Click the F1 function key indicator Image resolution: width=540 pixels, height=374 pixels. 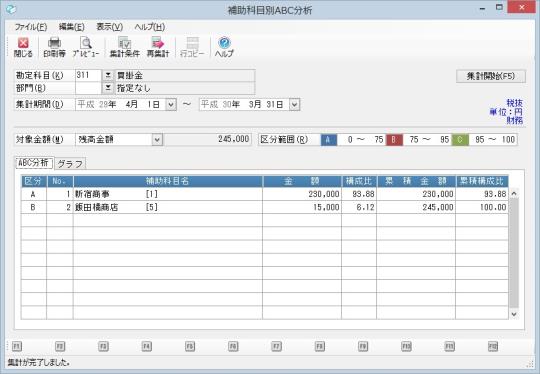click(17, 346)
